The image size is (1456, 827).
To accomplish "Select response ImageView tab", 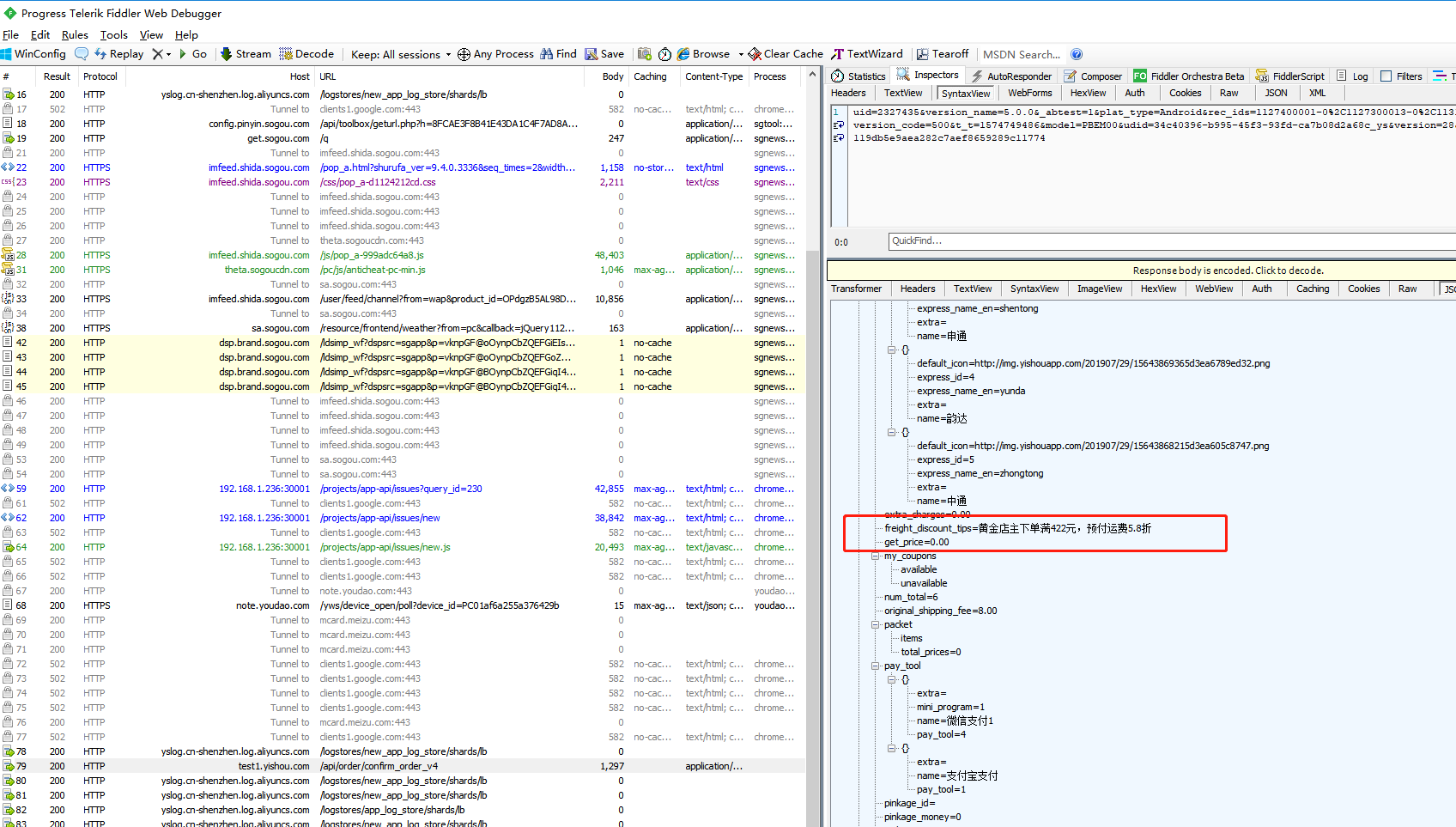I will (x=1100, y=289).
